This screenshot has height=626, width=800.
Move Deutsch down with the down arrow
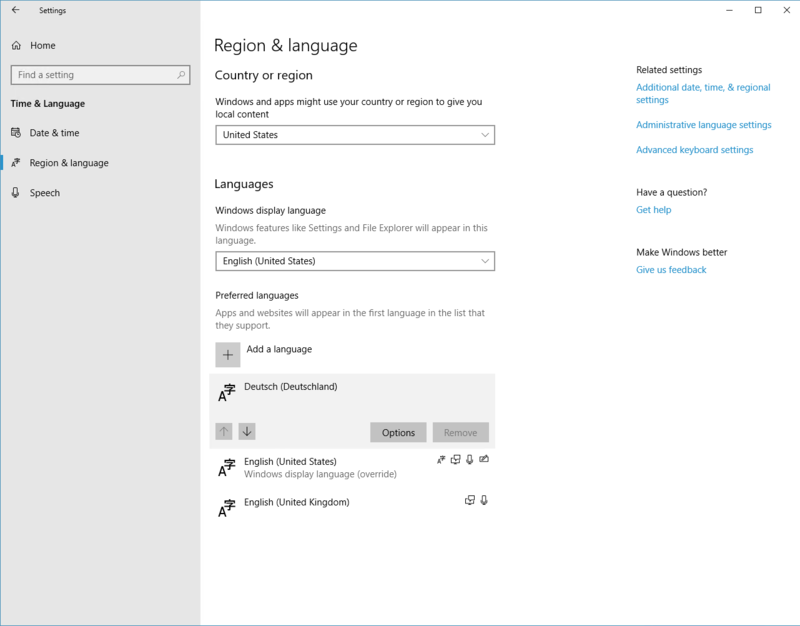point(247,431)
